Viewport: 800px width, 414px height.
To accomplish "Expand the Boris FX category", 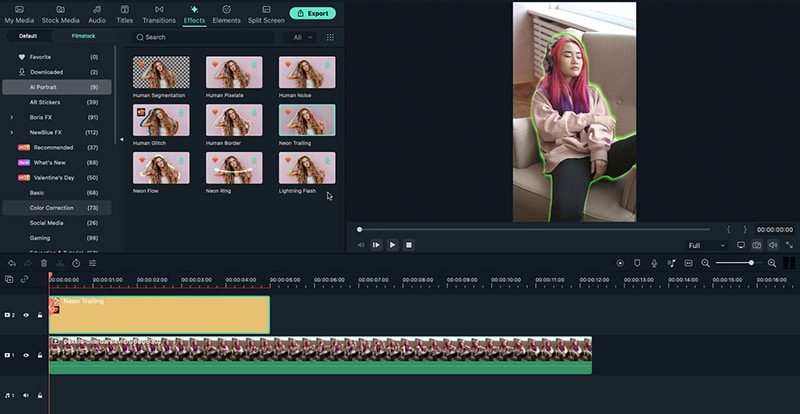I will 12,117.
